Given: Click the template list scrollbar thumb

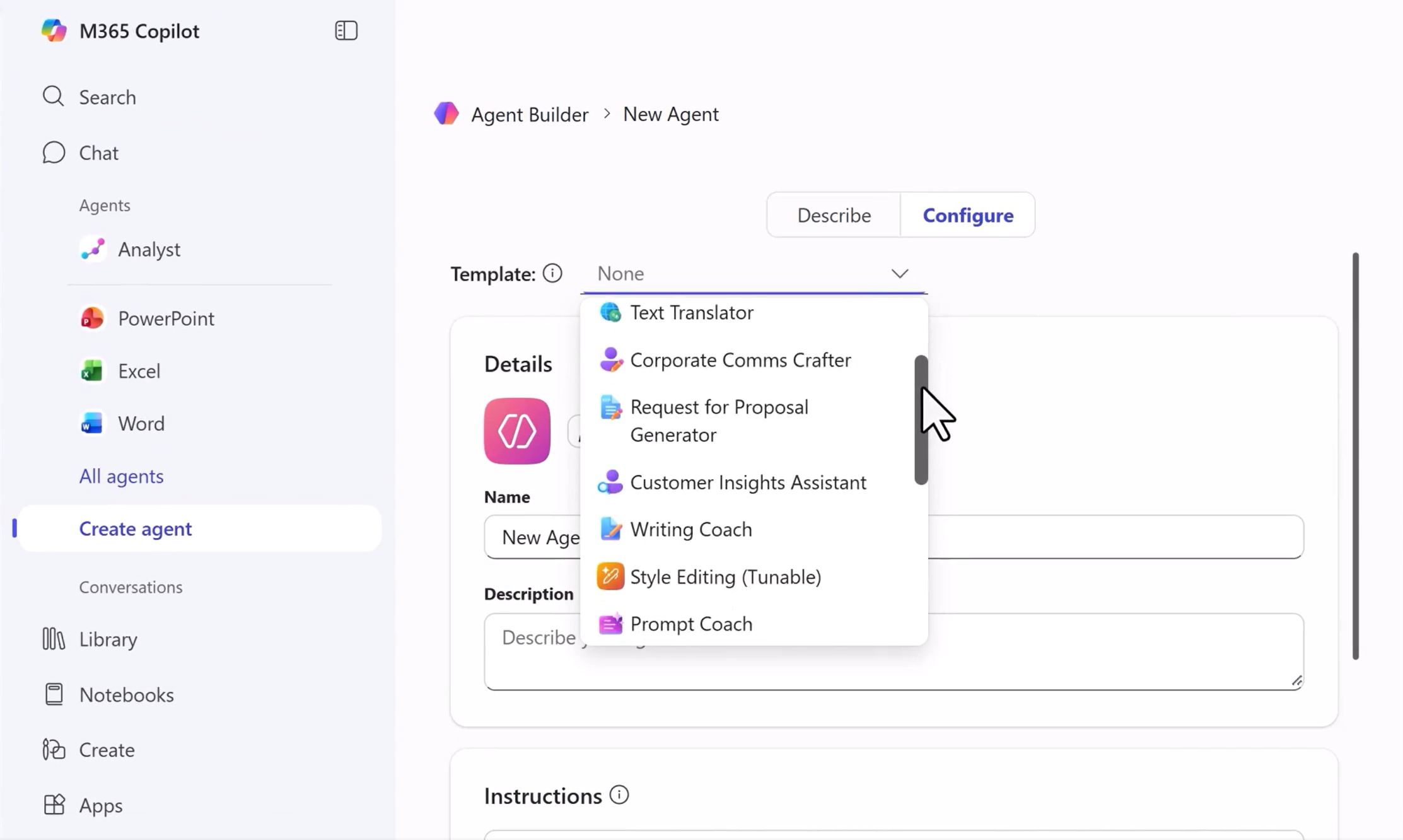Looking at the screenshot, I should click(921, 420).
